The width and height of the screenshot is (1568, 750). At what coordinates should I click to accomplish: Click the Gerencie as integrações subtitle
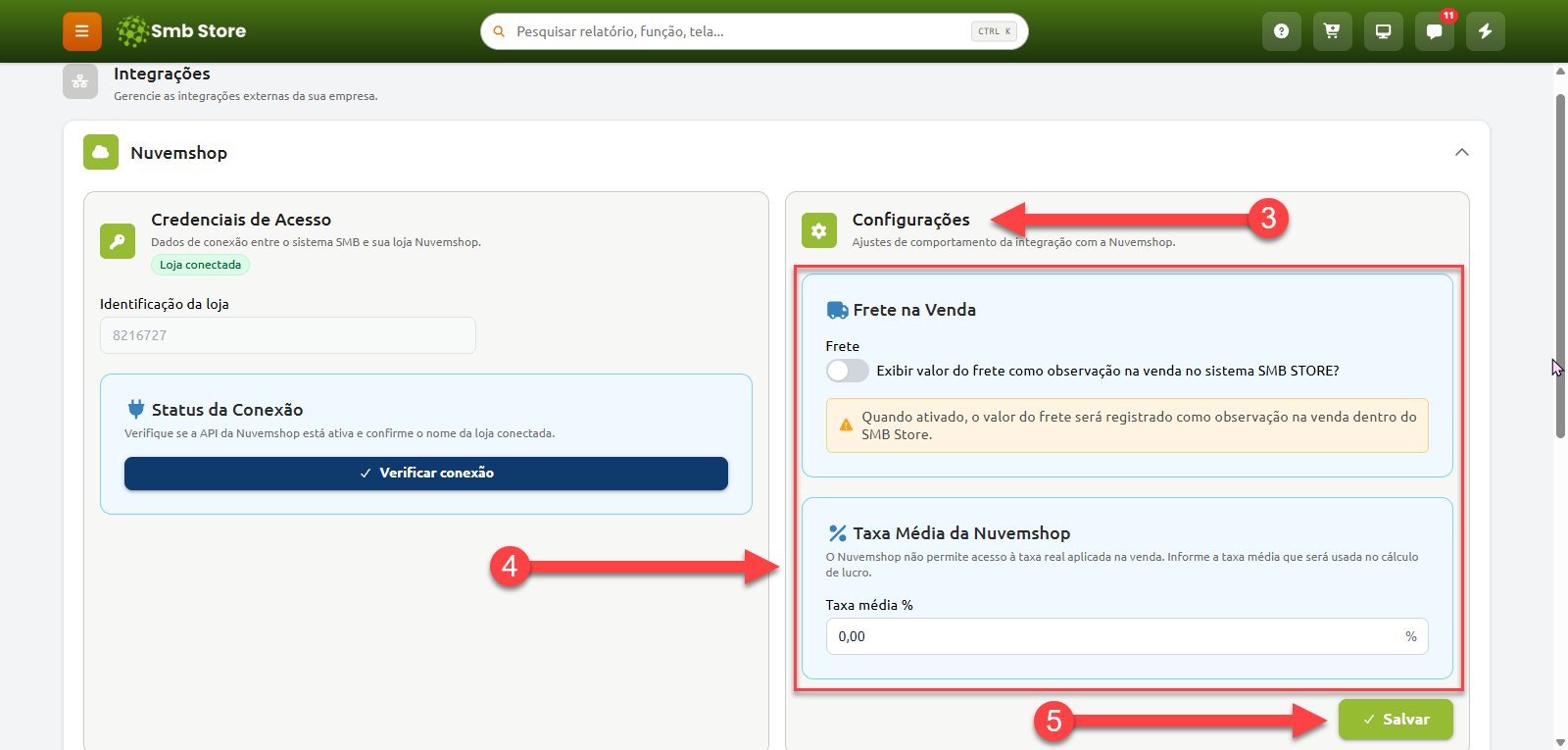pyautogui.click(x=245, y=96)
